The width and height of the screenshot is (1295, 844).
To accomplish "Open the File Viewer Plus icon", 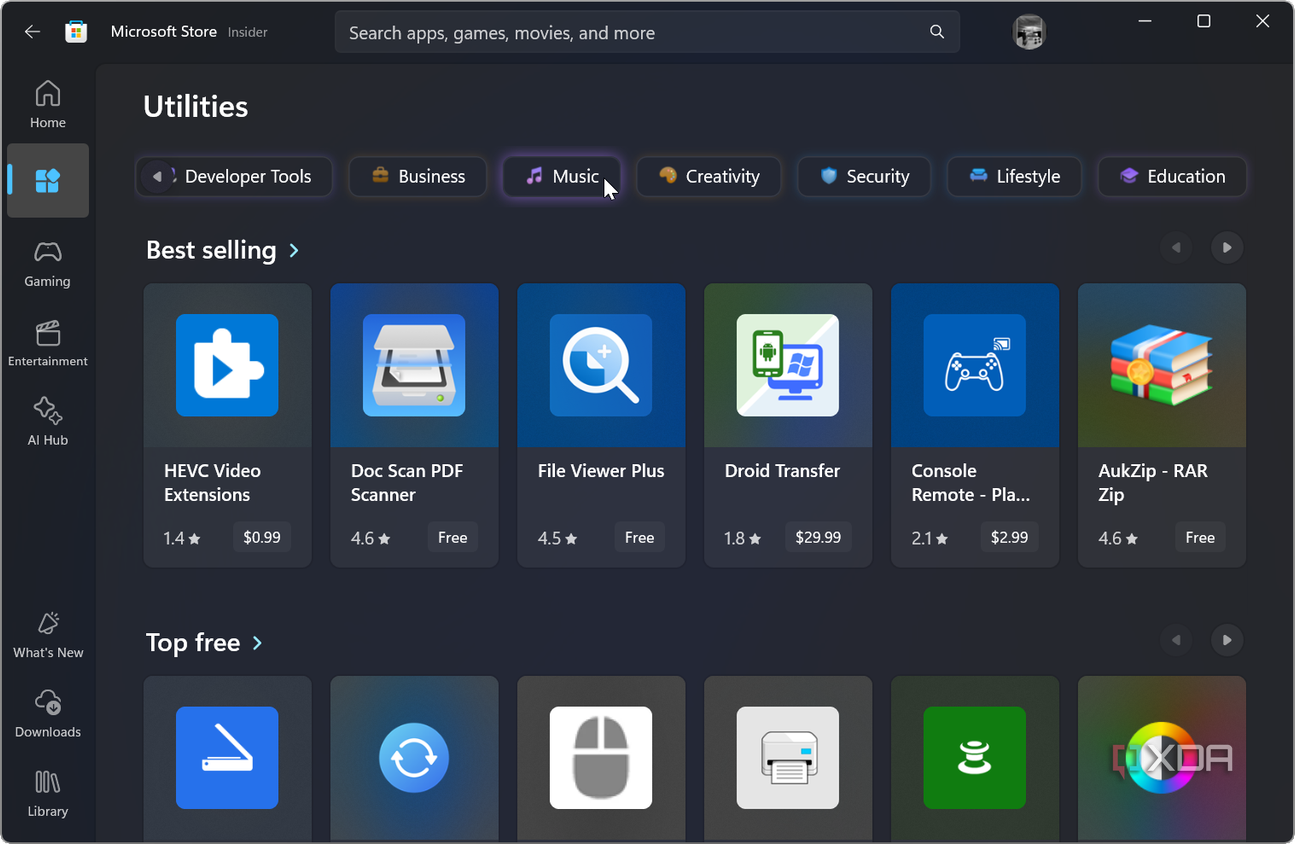I will click(601, 365).
